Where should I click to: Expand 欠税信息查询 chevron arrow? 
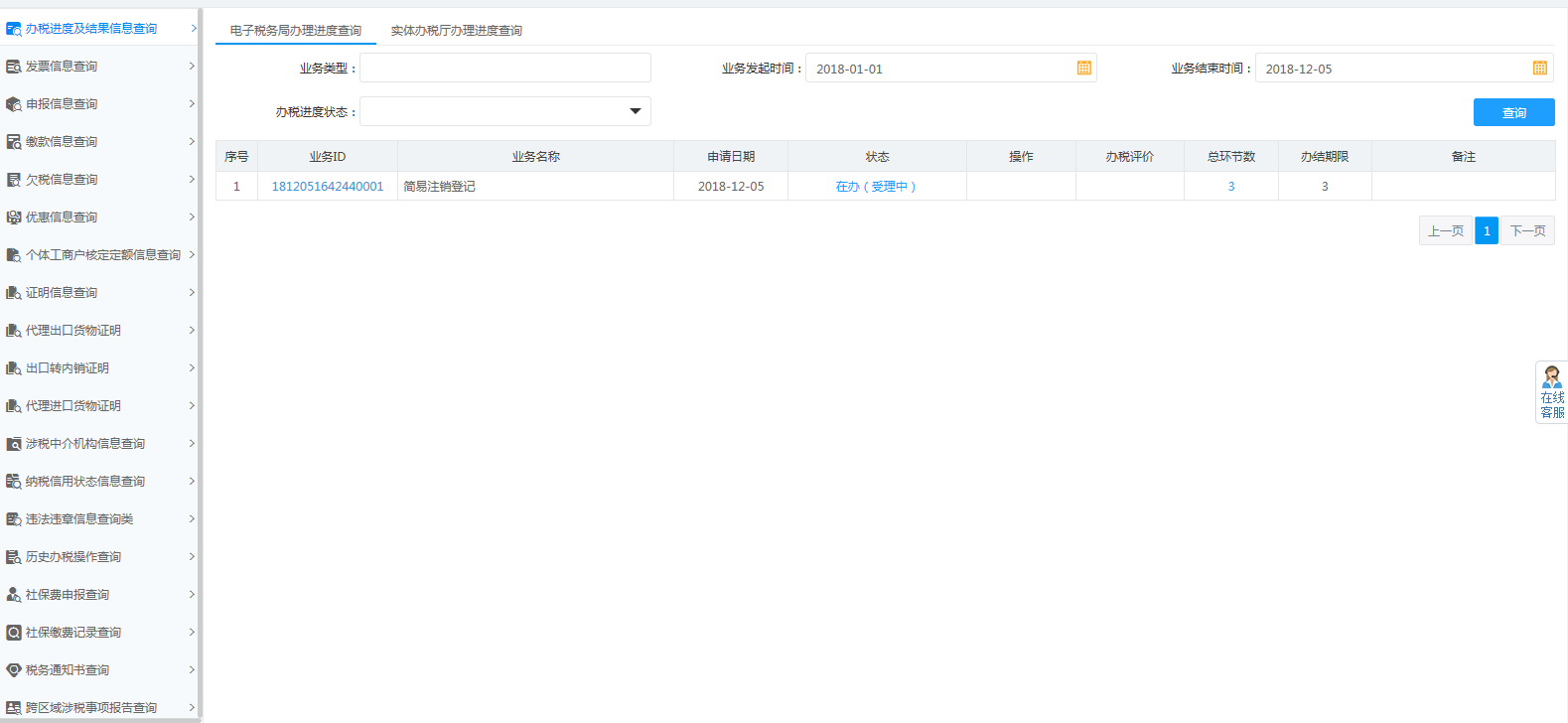pos(192,179)
